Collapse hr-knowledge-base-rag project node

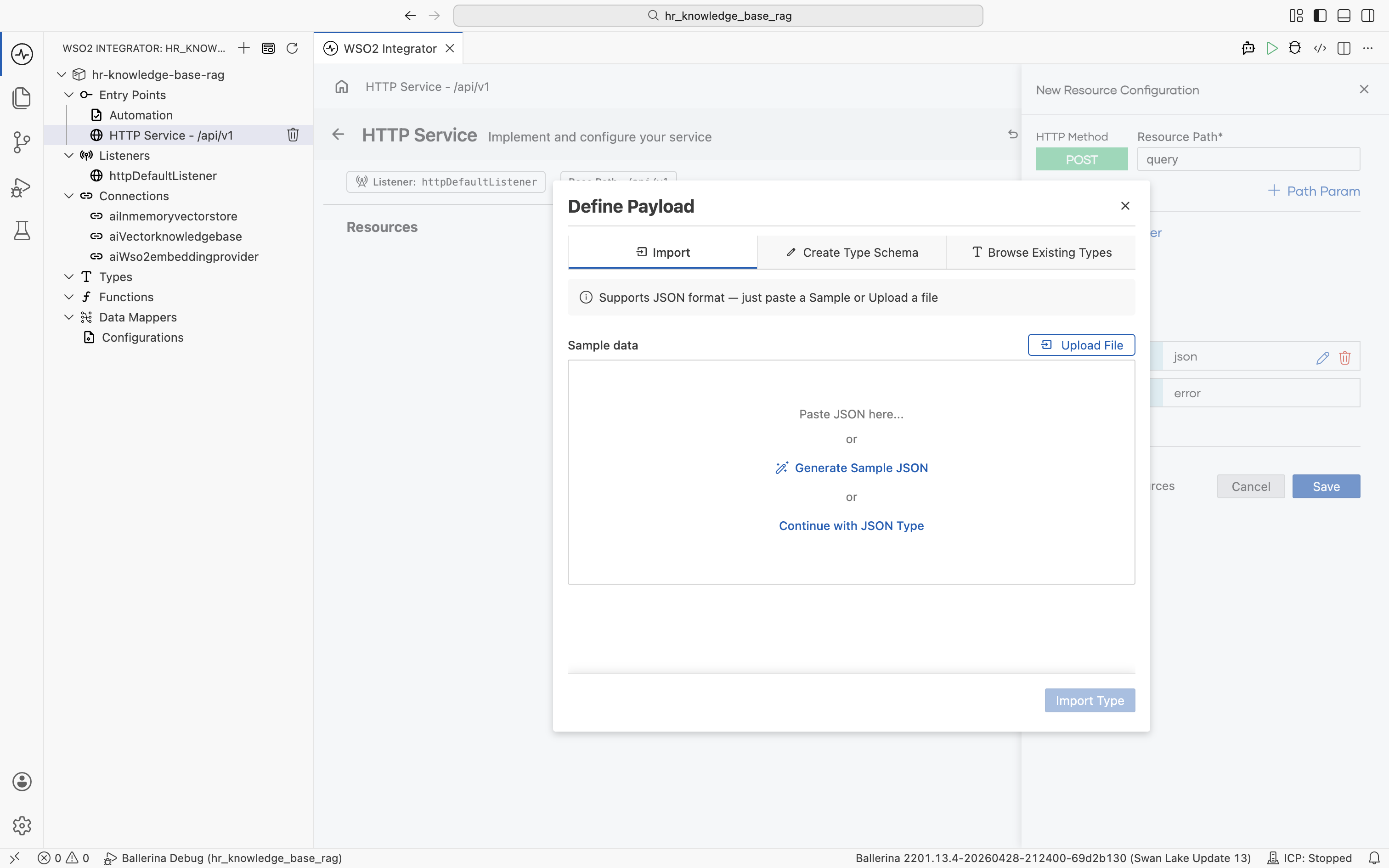click(62, 74)
